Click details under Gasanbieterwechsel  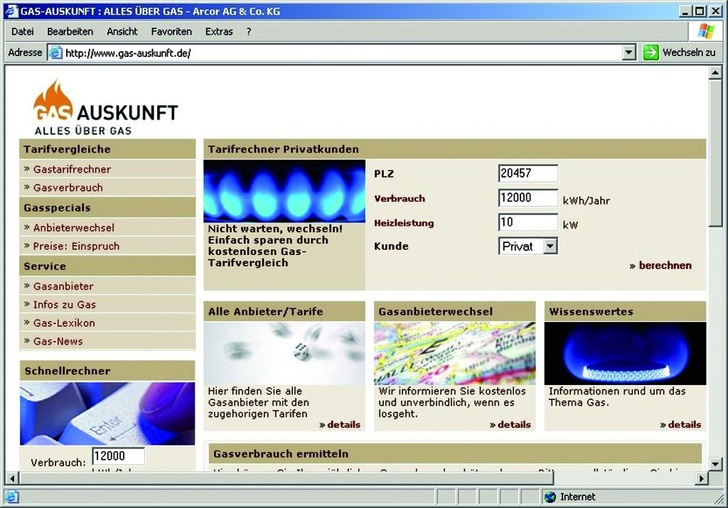(x=510, y=425)
